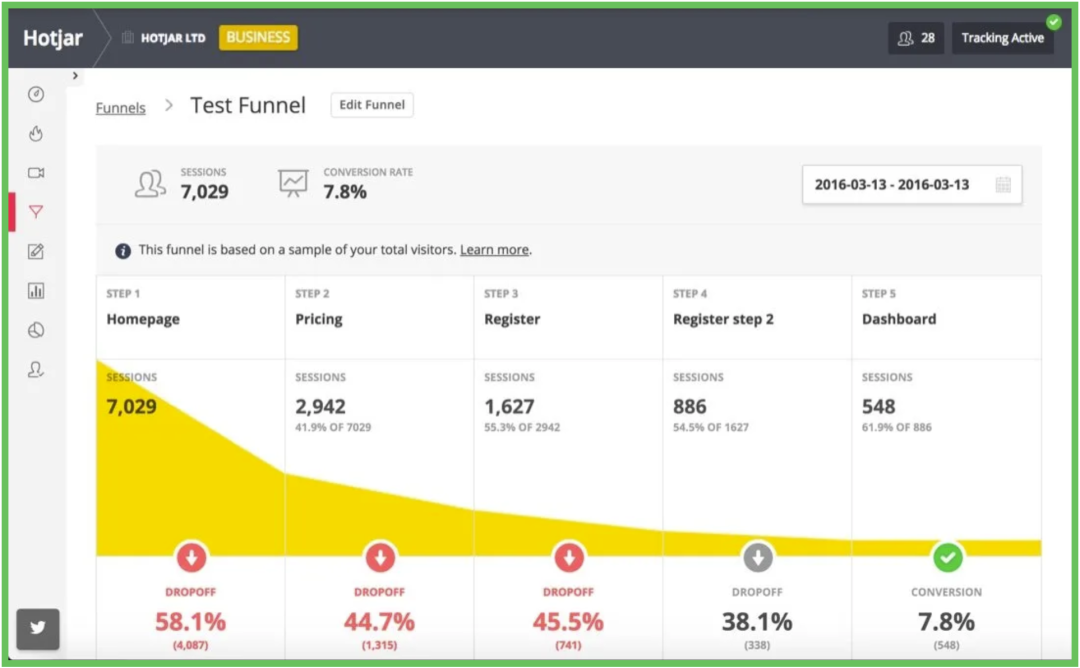
Task: Click the Tracking Active status button
Action: (1002, 38)
